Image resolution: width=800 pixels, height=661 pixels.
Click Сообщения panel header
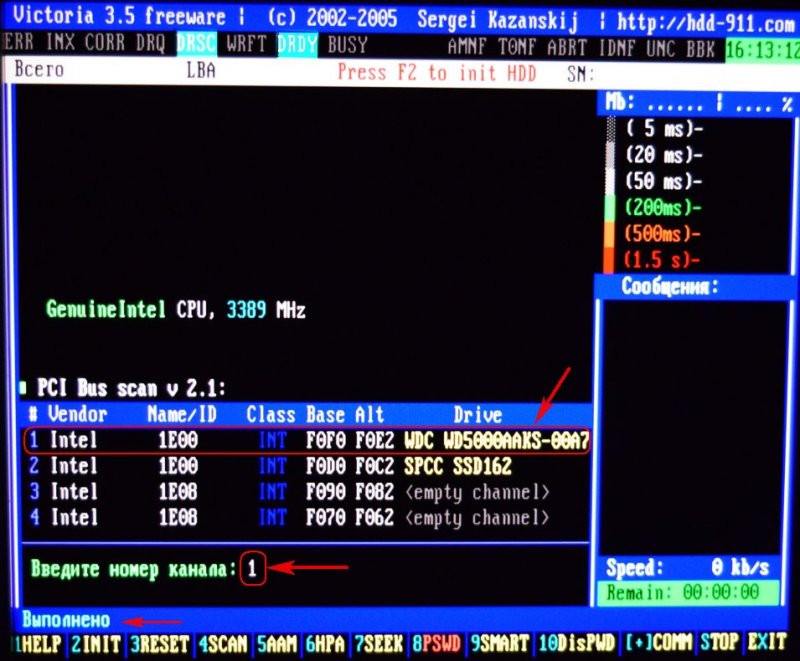tap(670, 287)
